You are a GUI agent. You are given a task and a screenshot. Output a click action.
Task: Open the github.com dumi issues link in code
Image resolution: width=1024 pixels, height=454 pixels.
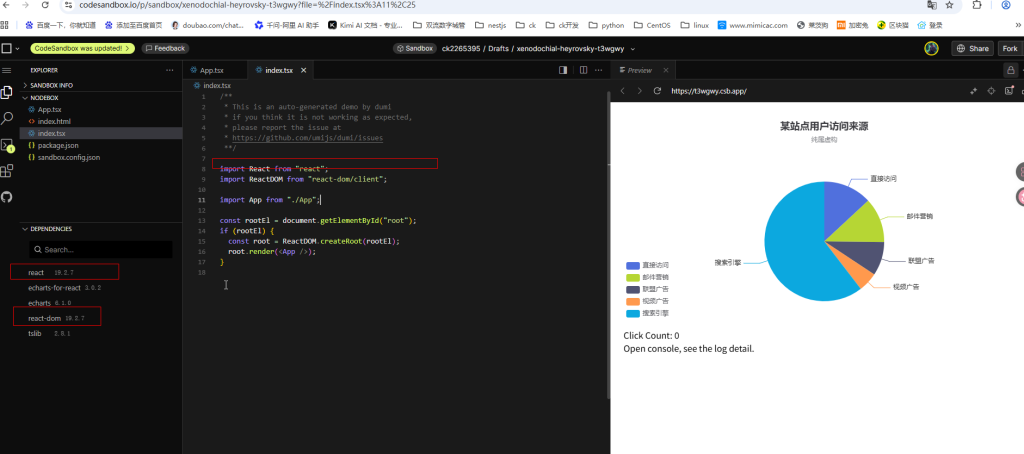pos(307,138)
